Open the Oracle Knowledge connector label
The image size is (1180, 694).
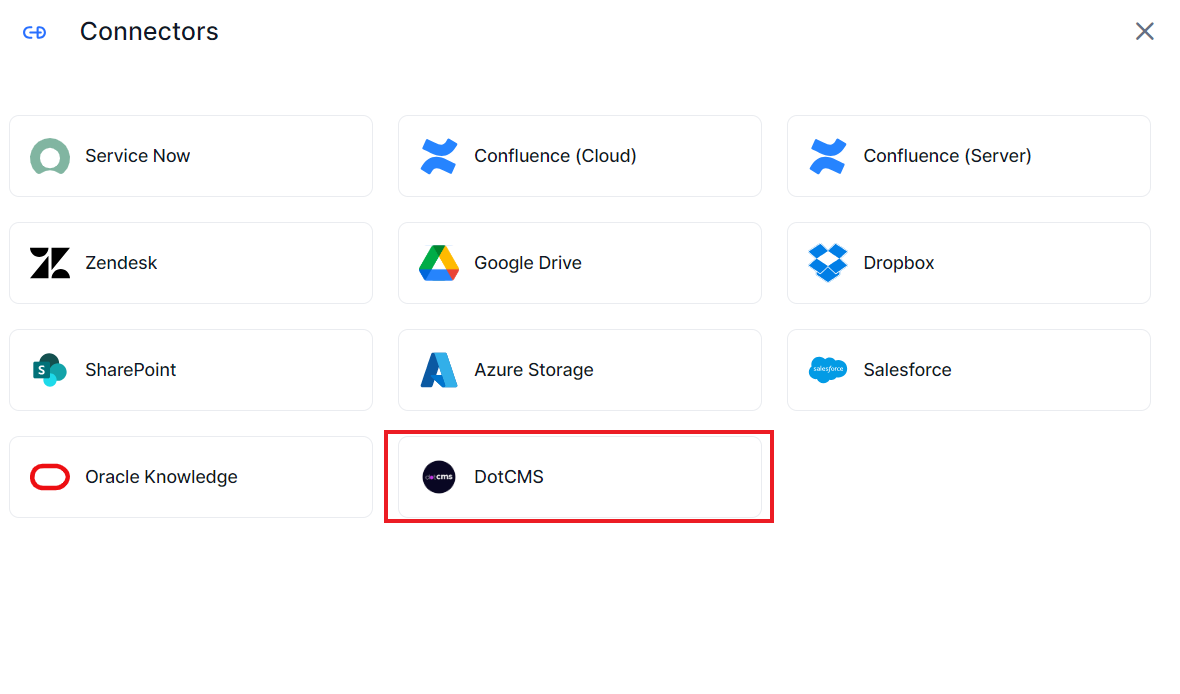[161, 477]
